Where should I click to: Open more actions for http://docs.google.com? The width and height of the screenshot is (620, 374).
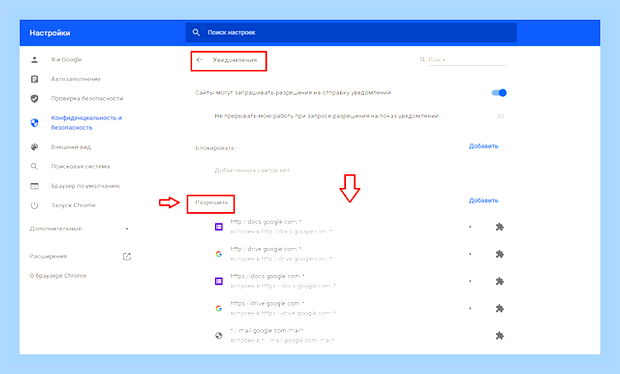coord(470,227)
